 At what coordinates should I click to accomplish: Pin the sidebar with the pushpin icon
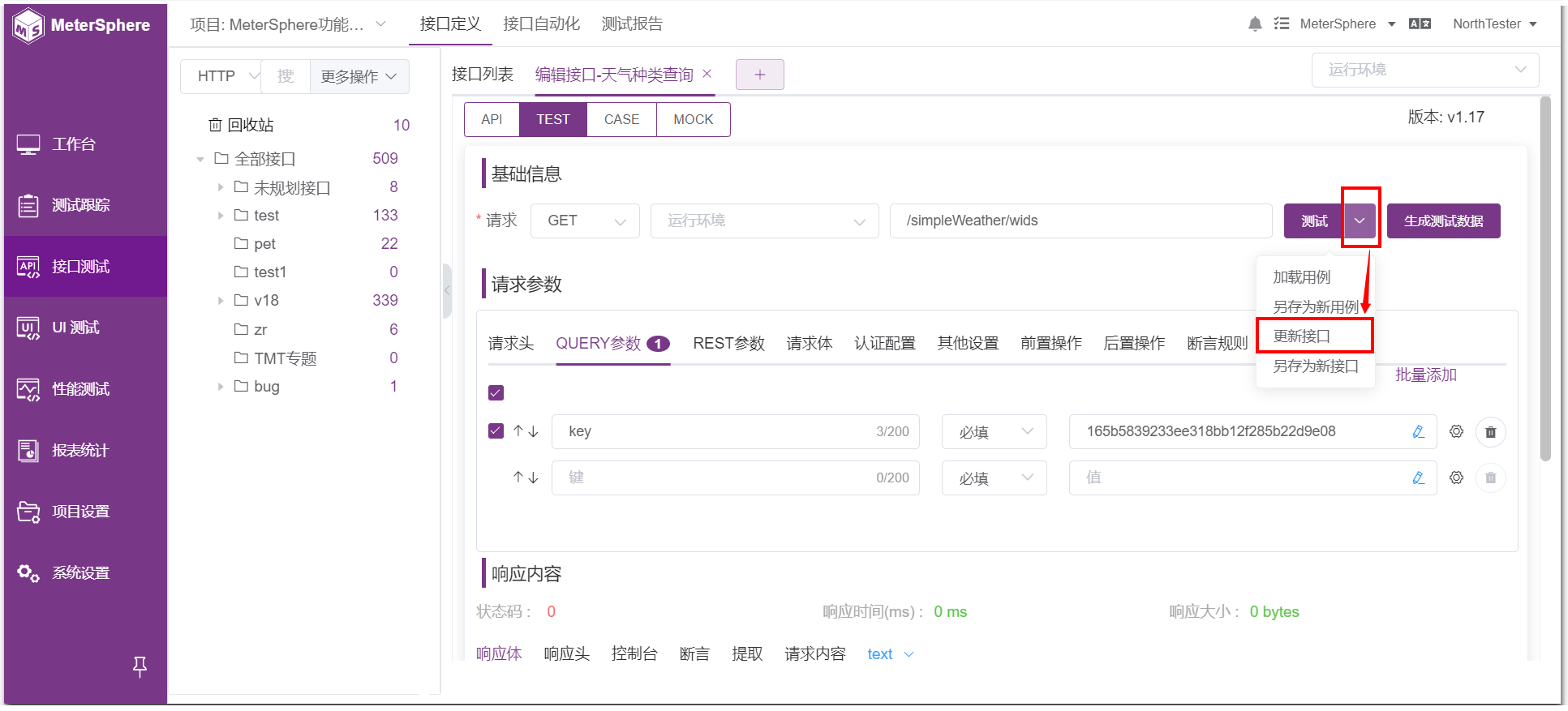[x=140, y=666]
